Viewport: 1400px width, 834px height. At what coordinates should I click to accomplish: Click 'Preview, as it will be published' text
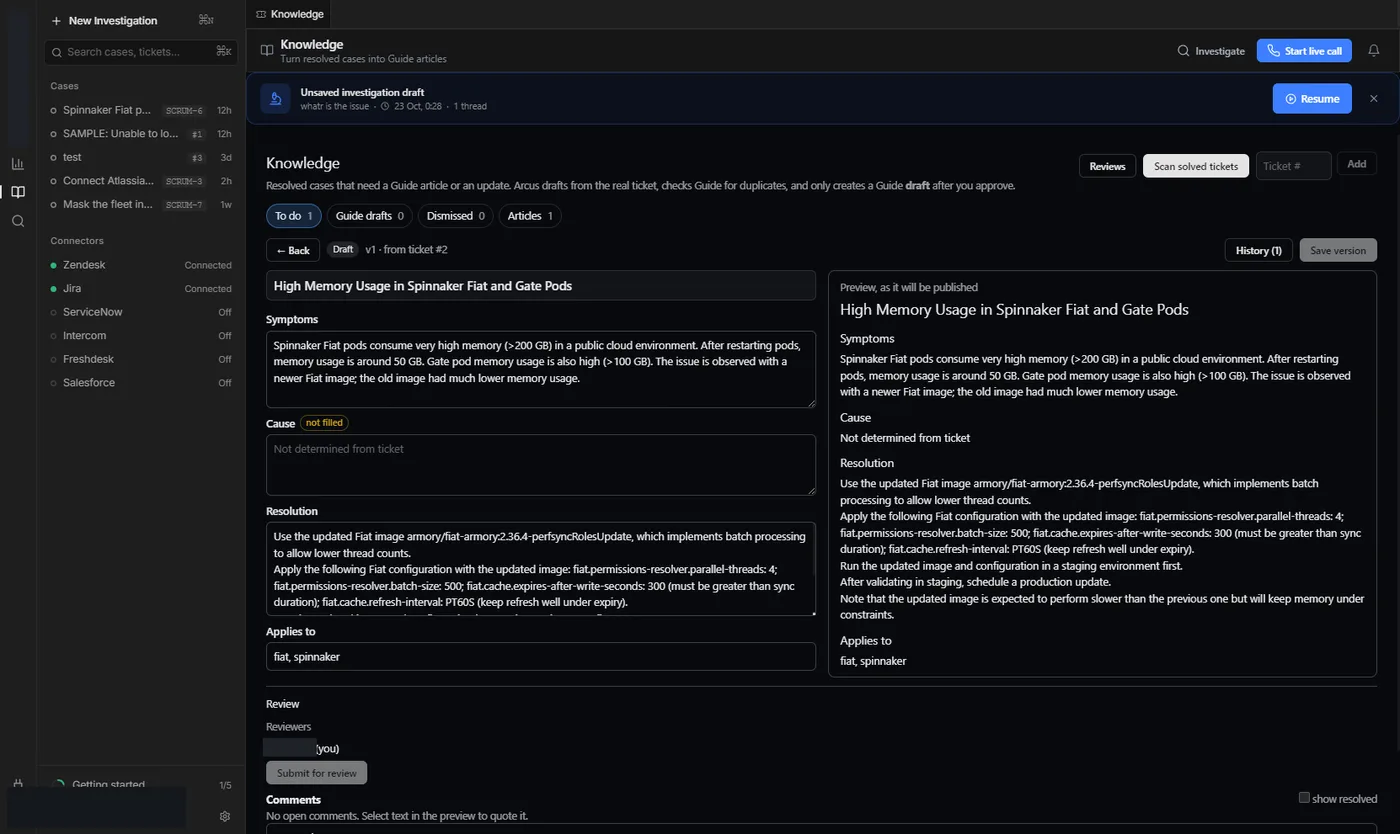909,287
